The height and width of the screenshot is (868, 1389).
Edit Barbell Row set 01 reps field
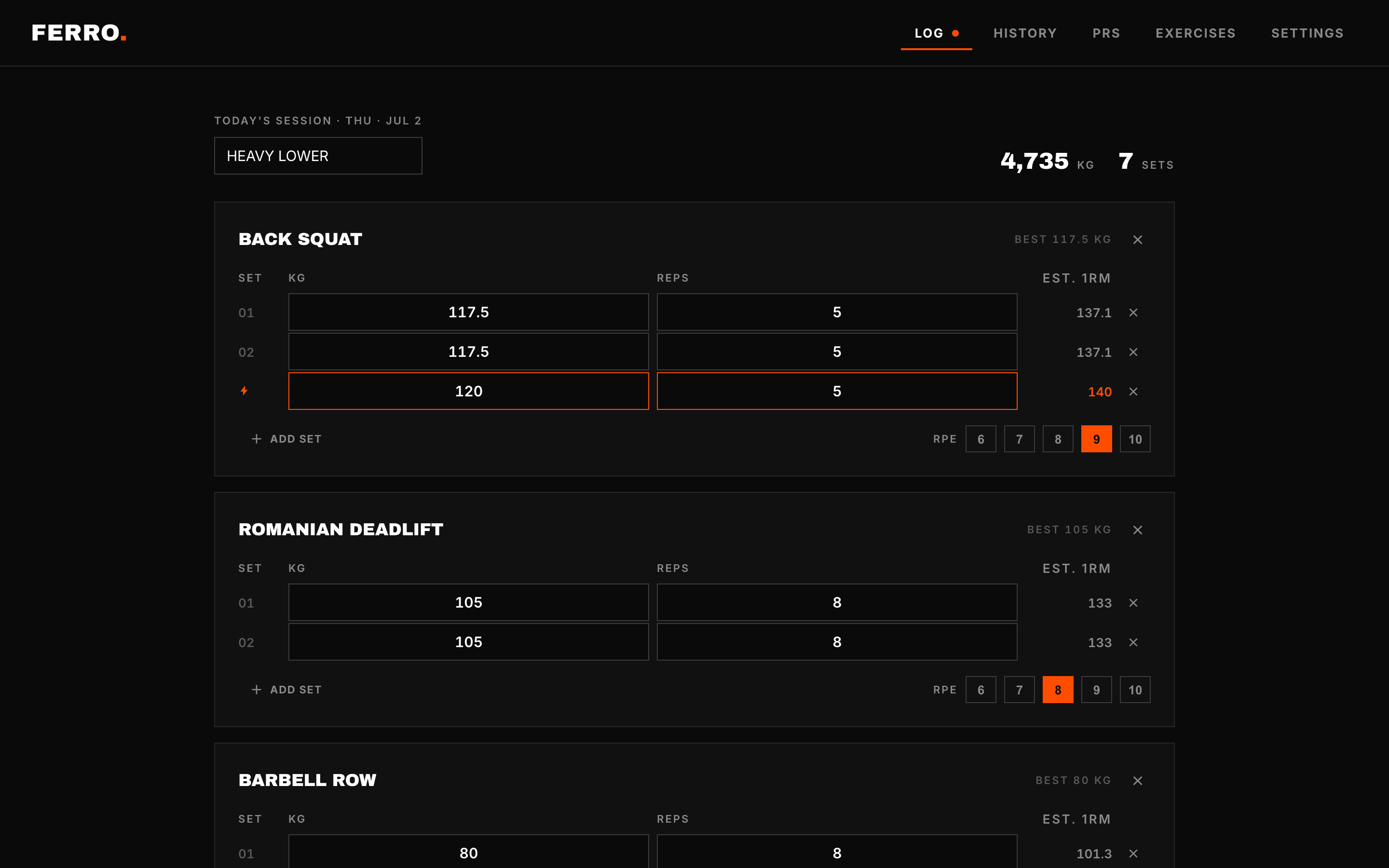(837, 852)
